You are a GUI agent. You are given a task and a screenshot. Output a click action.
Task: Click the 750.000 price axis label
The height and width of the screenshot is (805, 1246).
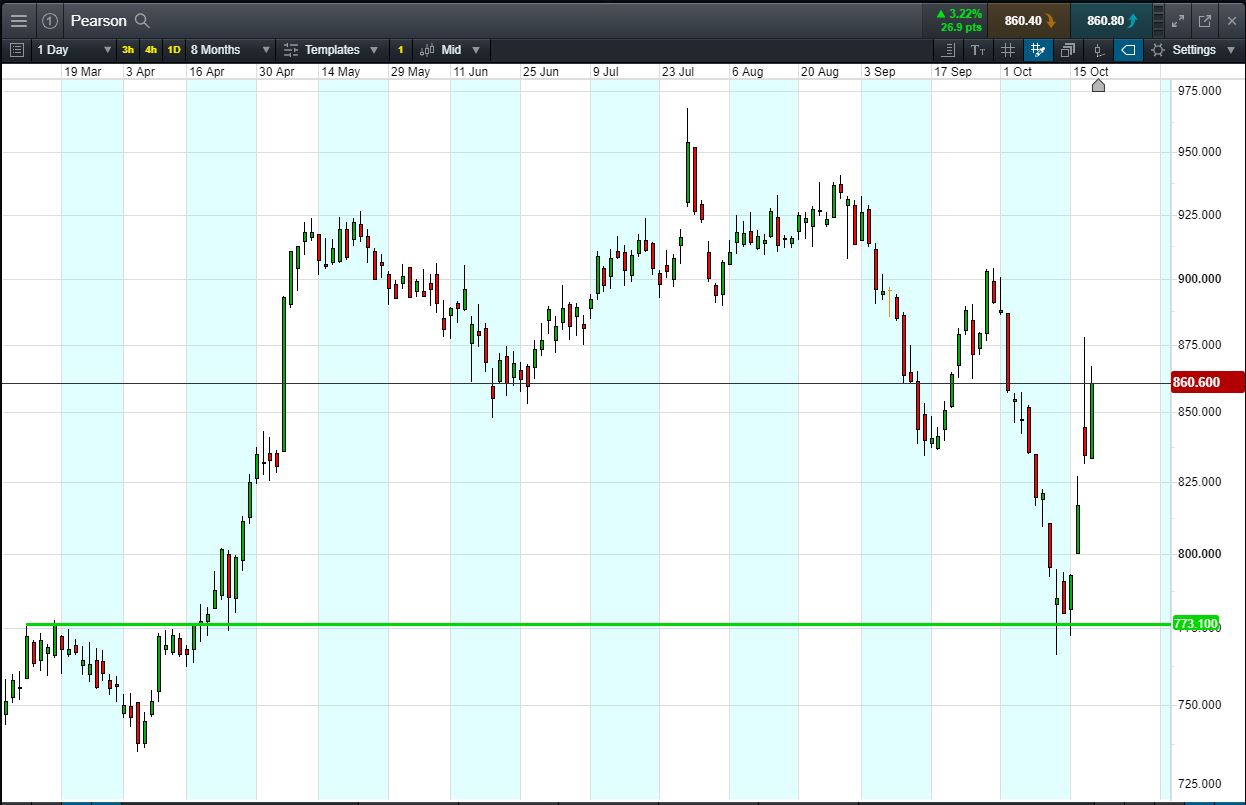tap(1198, 705)
